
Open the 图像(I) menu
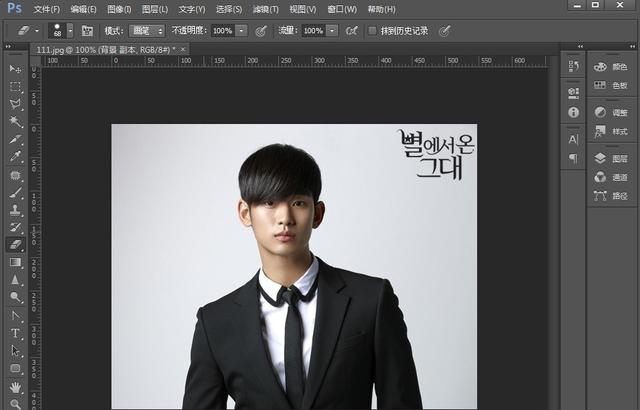[x=119, y=9]
